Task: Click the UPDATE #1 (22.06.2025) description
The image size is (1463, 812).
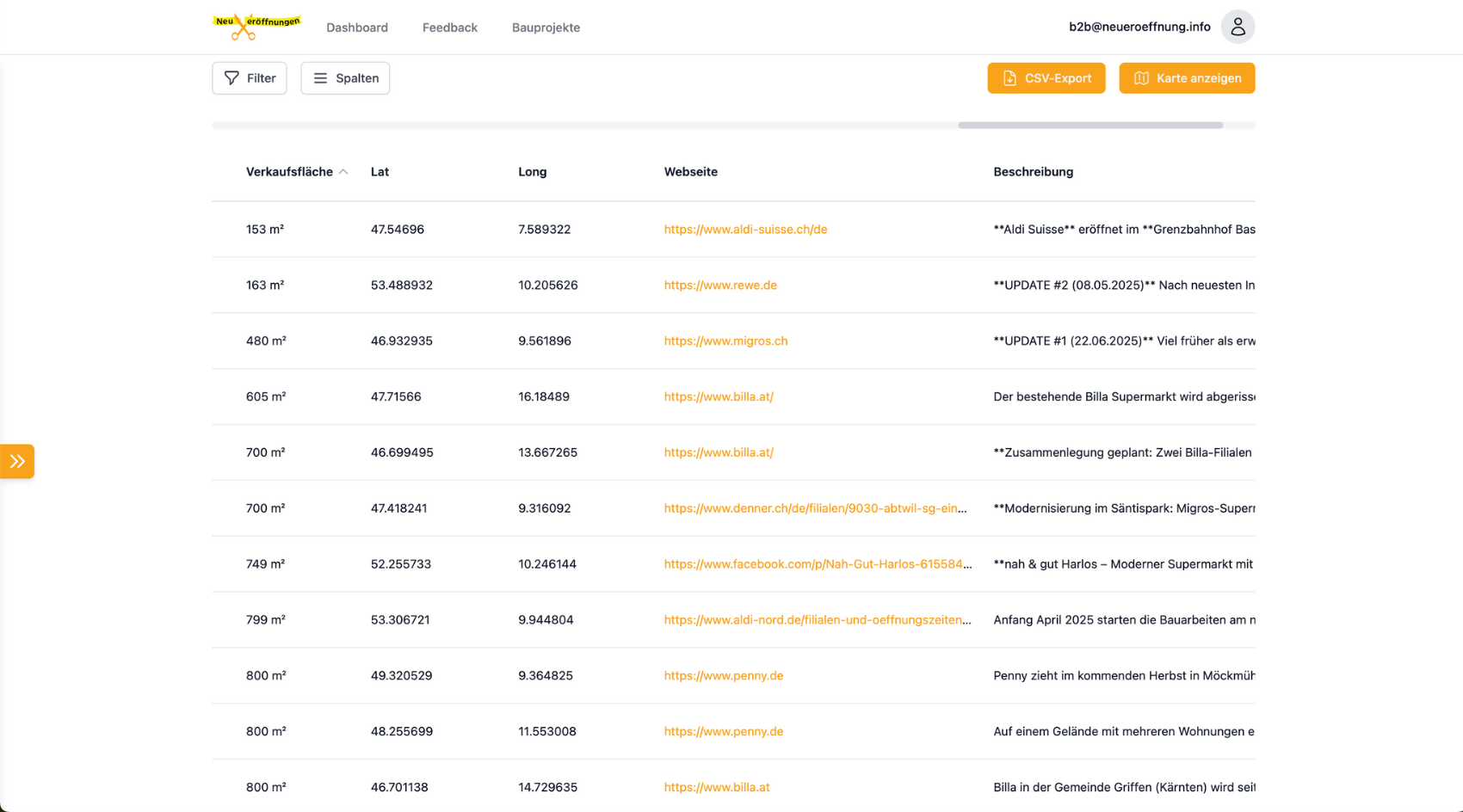Action: pyautogui.click(x=1124, y=341)
